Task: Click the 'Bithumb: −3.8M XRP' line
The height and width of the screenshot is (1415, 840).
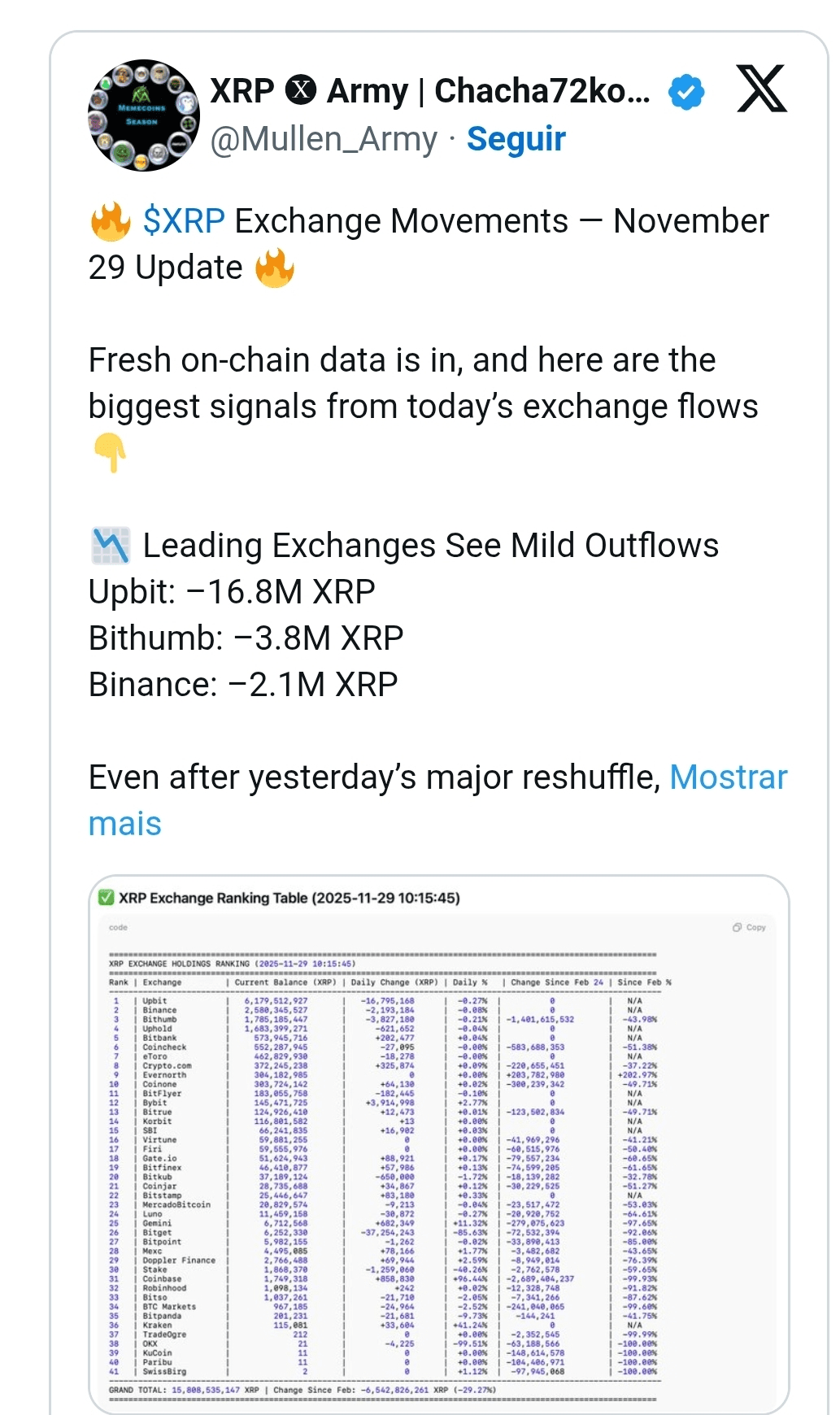Action: [246, 638]
